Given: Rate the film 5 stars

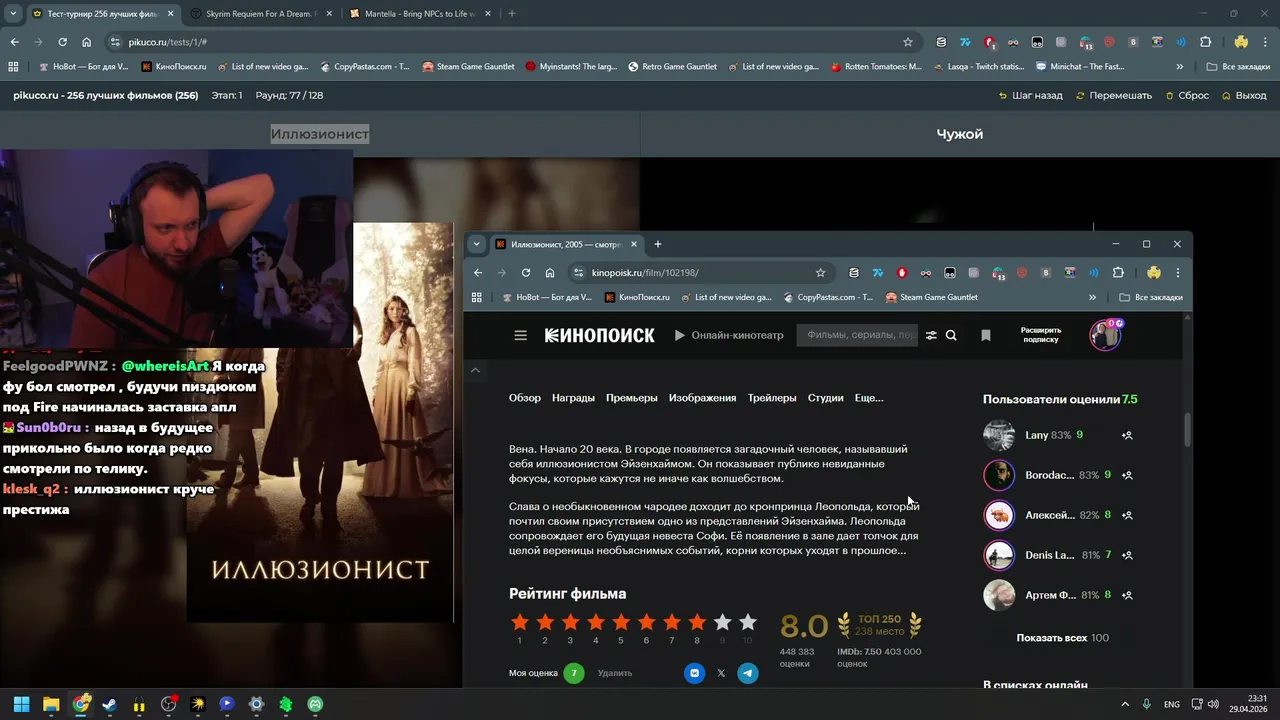Looking at the screenshot, I should 621,623.
